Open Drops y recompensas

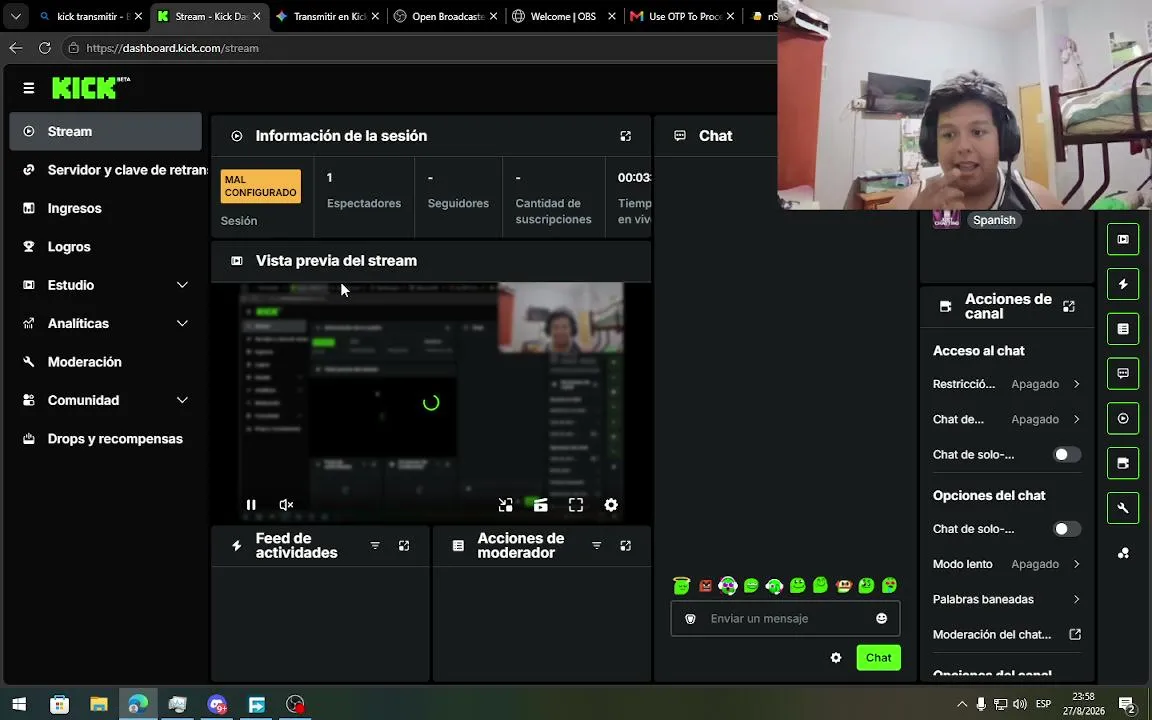click(x=105, y=439)
